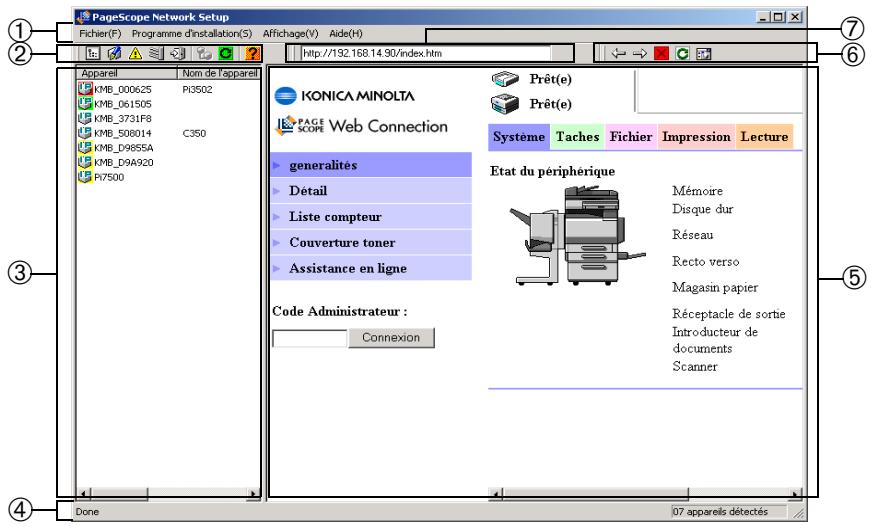The height and width of the screenshot is (526, 871).
Task: Click the blue pen edit settings toolbar icon
Action: tap(114, 53)
